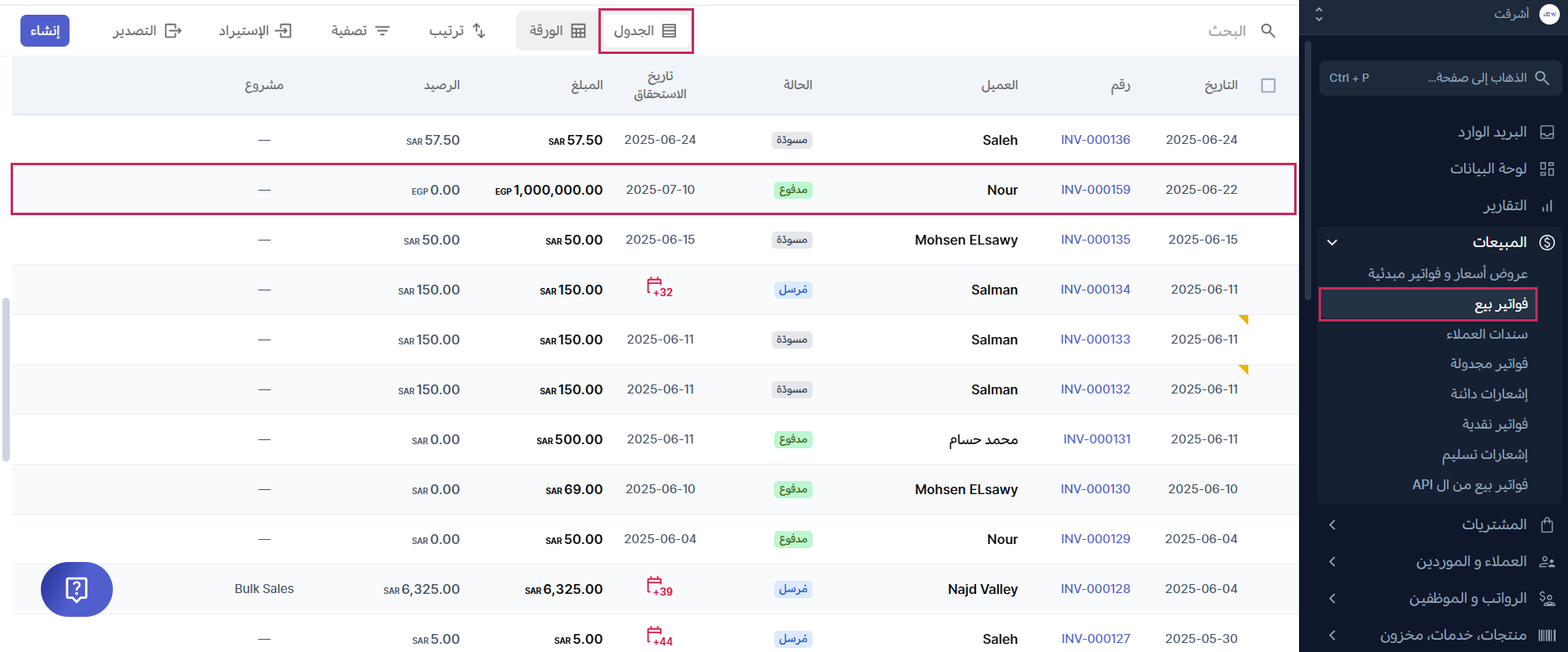The height and width of the screenshot is (652, 1568).
Task: Click the overdue +39 calendar icon
Action: click(x=659, y=587)
